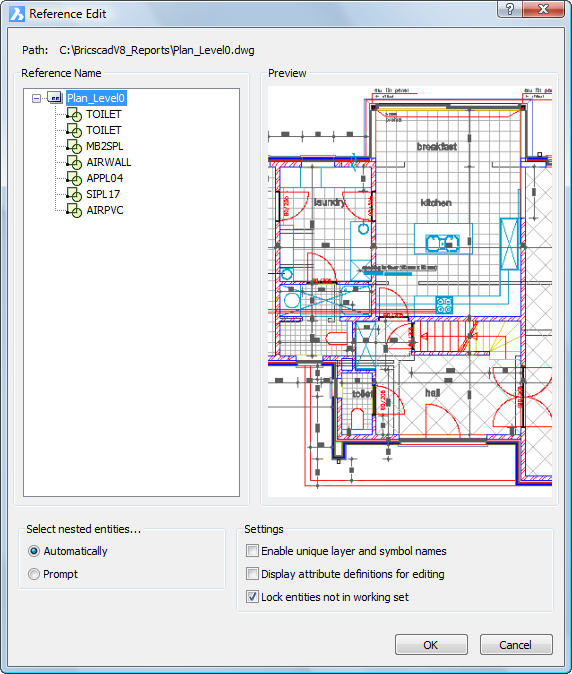572x674 pixels.
Task: Select the Plan_Level0 reference name
Action: pos(96,98)
